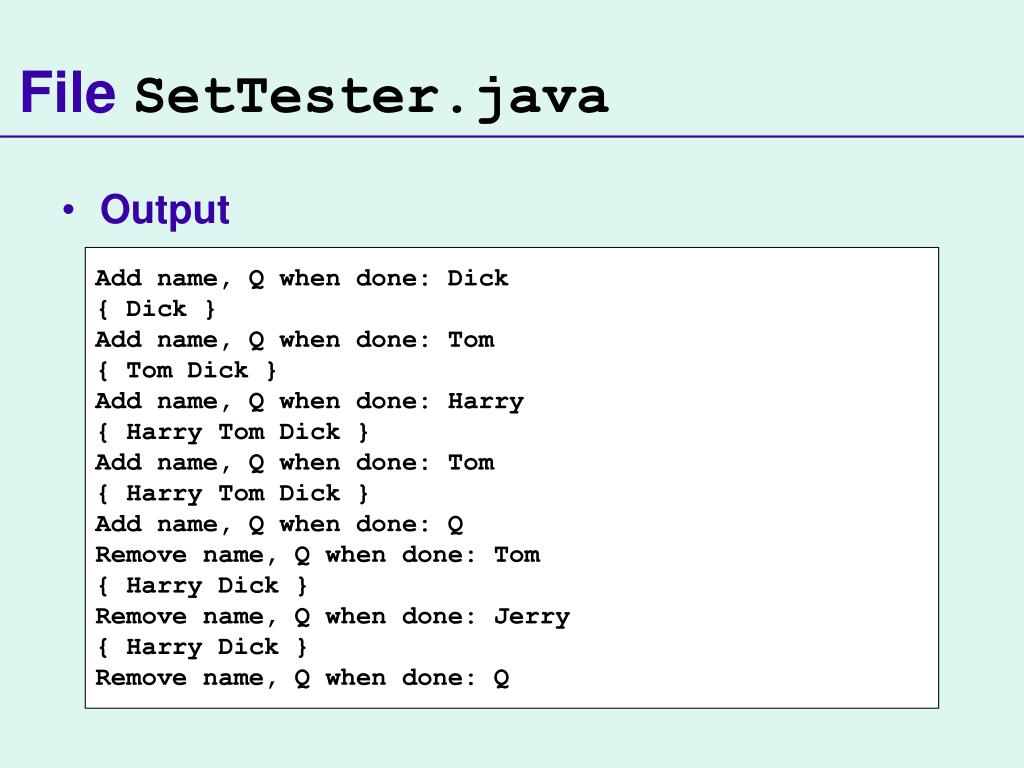Viewport: 1024px width, 768px height.
Task: Select the line 'Add name, Q when done: Q'
Action: [x=279, y=524]
